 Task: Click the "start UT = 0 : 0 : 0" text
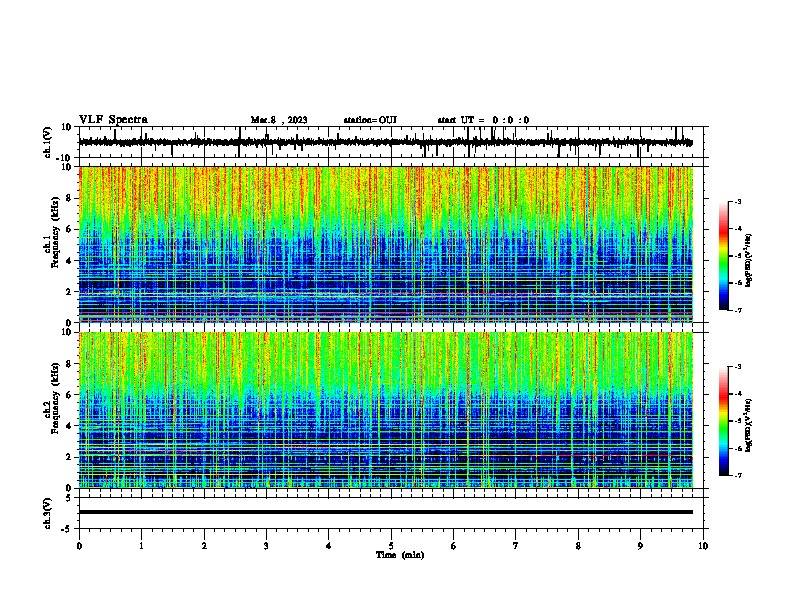tap(483, 120)
